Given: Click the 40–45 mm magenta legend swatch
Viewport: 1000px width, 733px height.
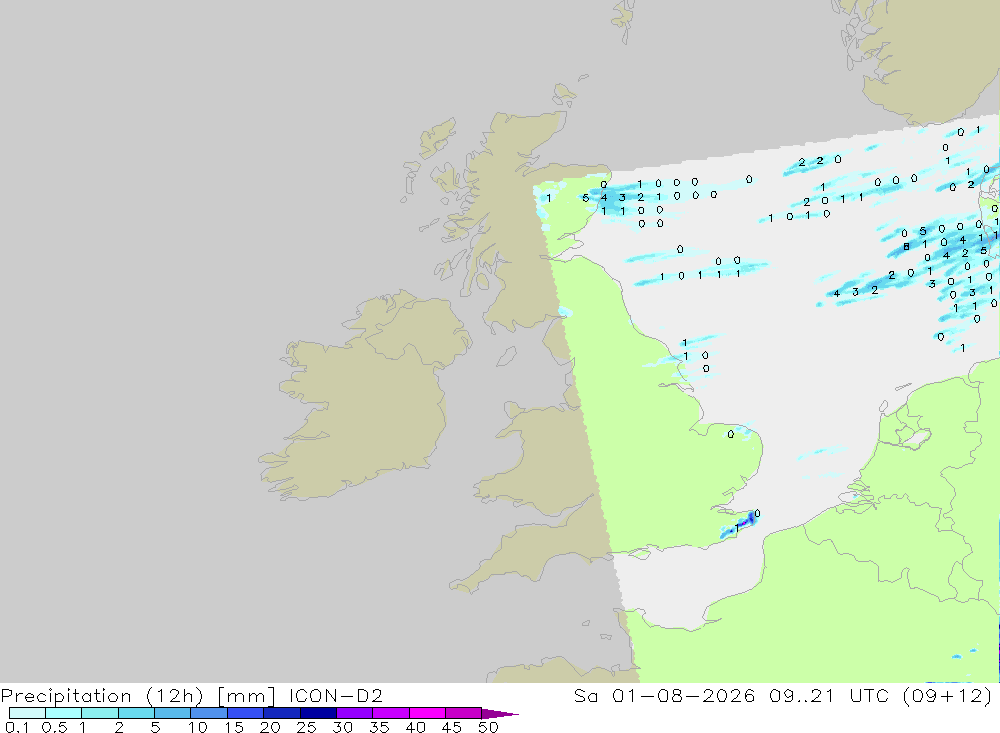Looking at the screenshot, I should (x=427, y=713).
